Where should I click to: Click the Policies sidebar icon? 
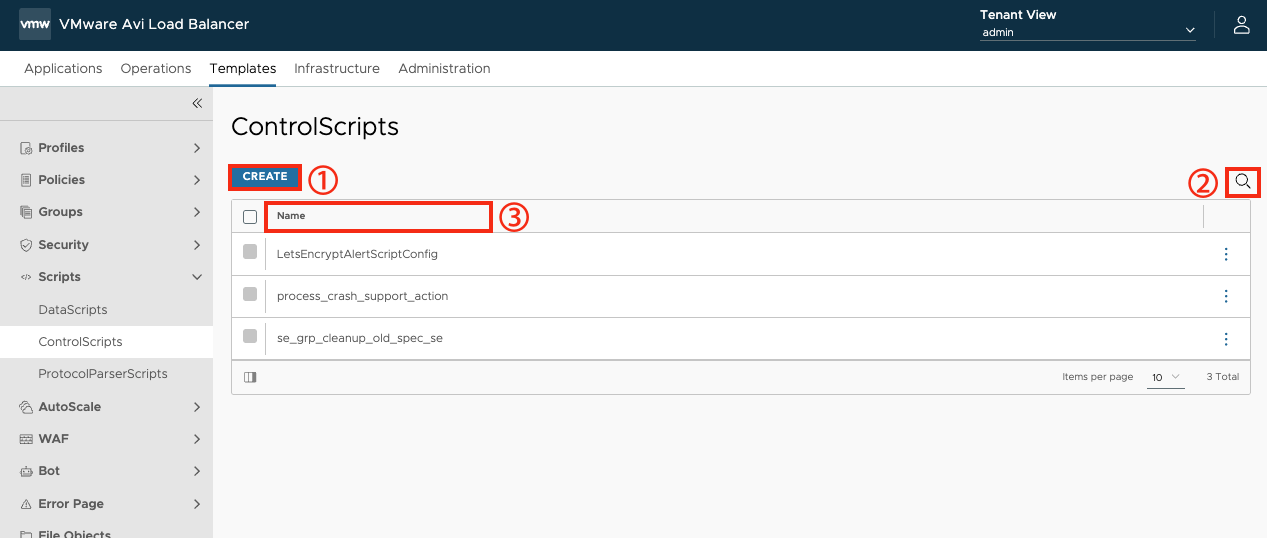pyautogui.click(x=27, y=180)
